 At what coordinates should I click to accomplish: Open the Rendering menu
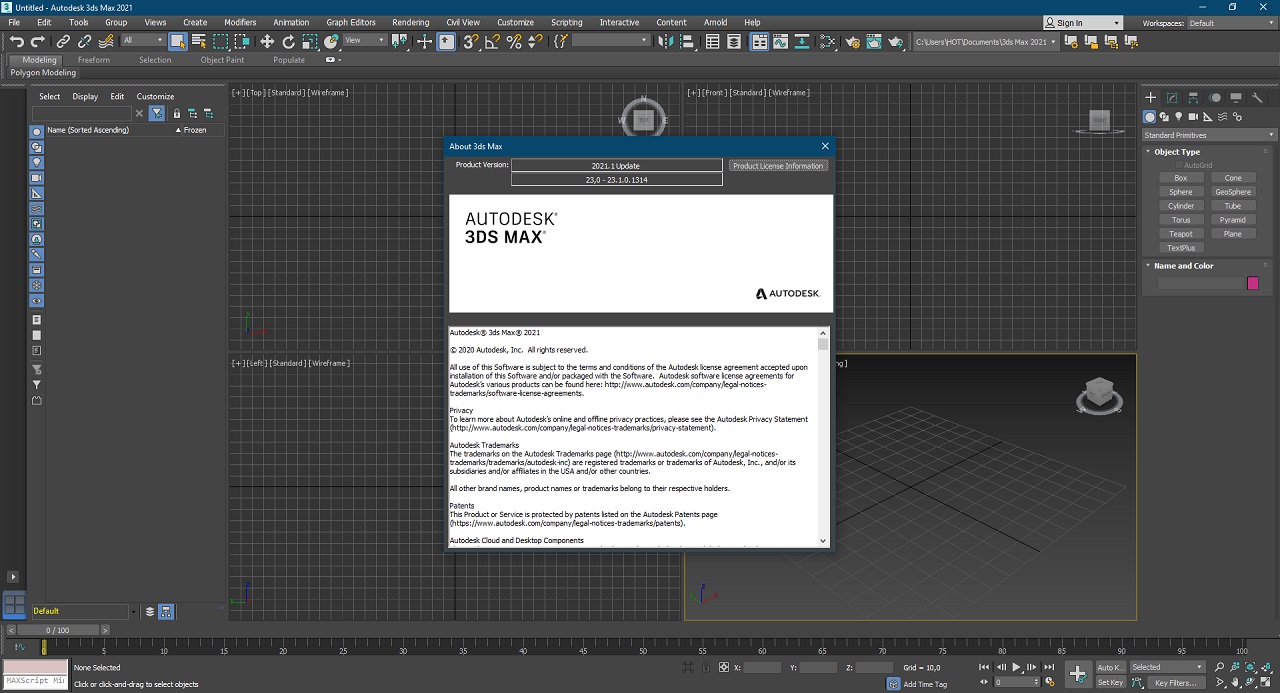coord(410,22)
